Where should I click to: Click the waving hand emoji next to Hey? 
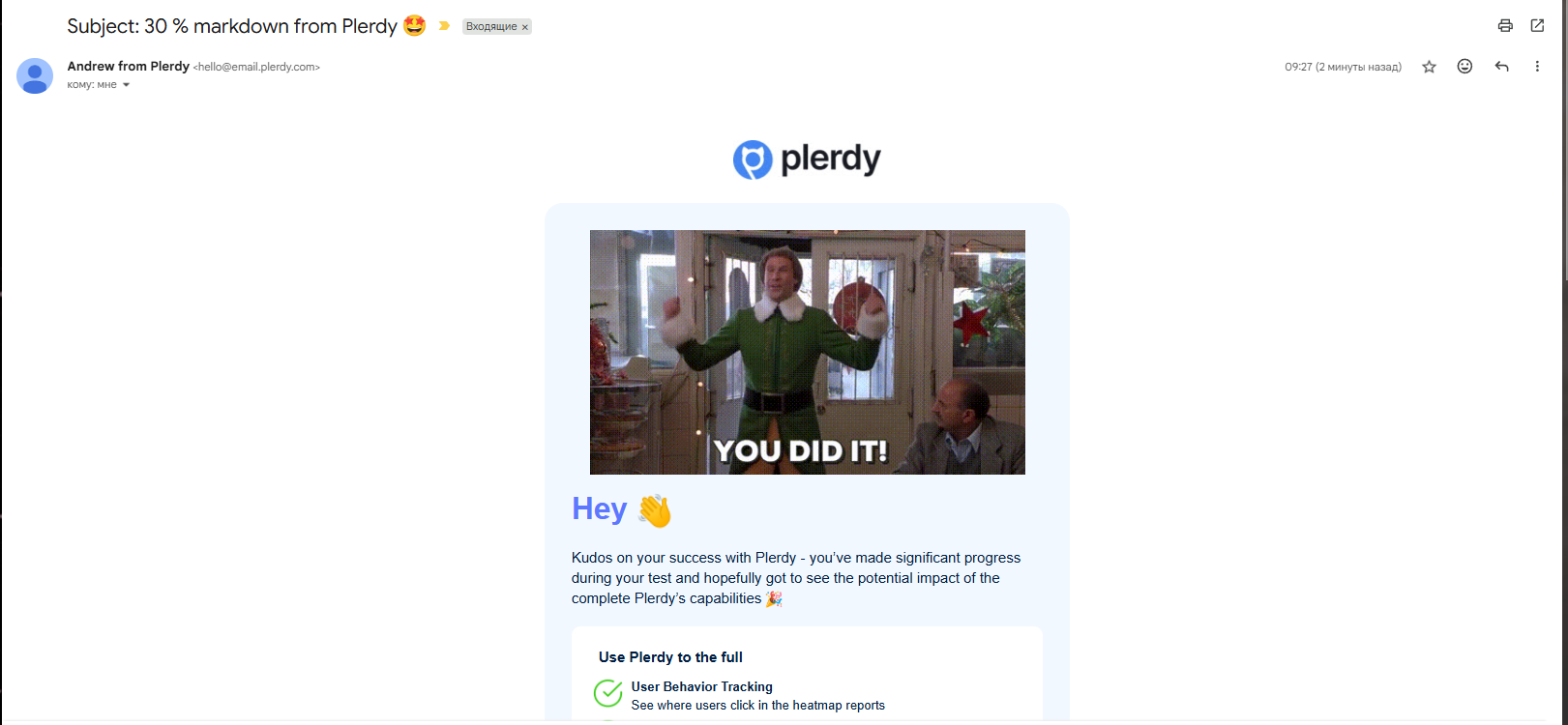tap(655, 510)
